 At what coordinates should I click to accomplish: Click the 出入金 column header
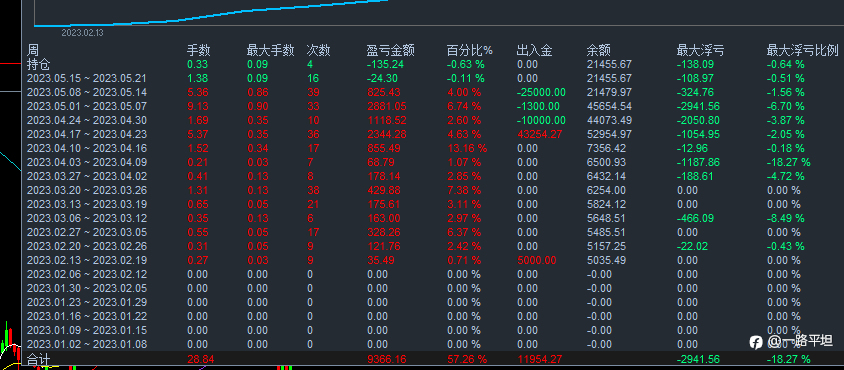(534, 51)
